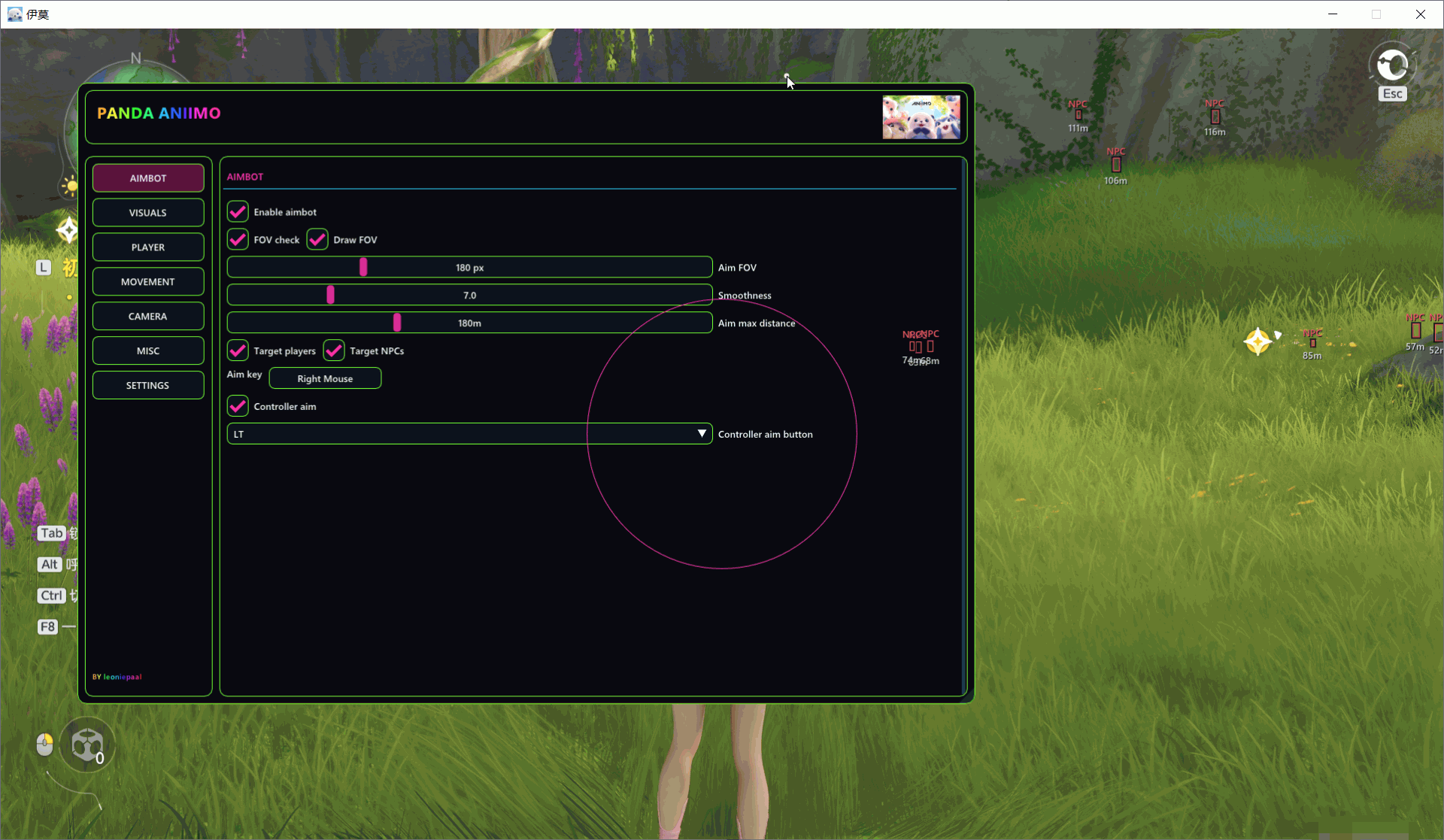Toggle the Draw FOV checkbox
The image size is (1444, 840).
[x=317, y=240]
